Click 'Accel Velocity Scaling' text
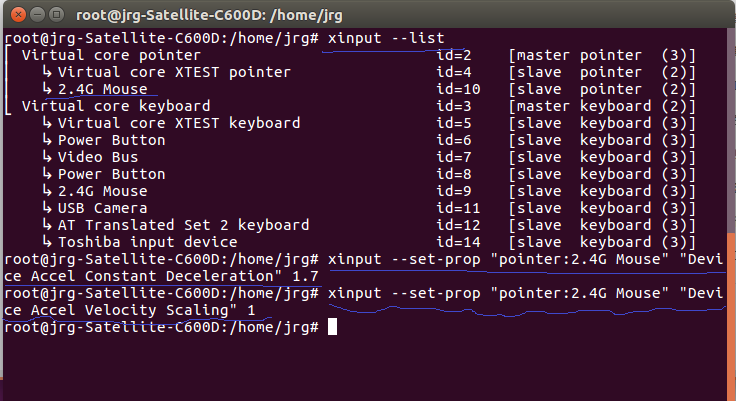Image resolution: width=736 pixels, height=401 pixels. point(129,310)
